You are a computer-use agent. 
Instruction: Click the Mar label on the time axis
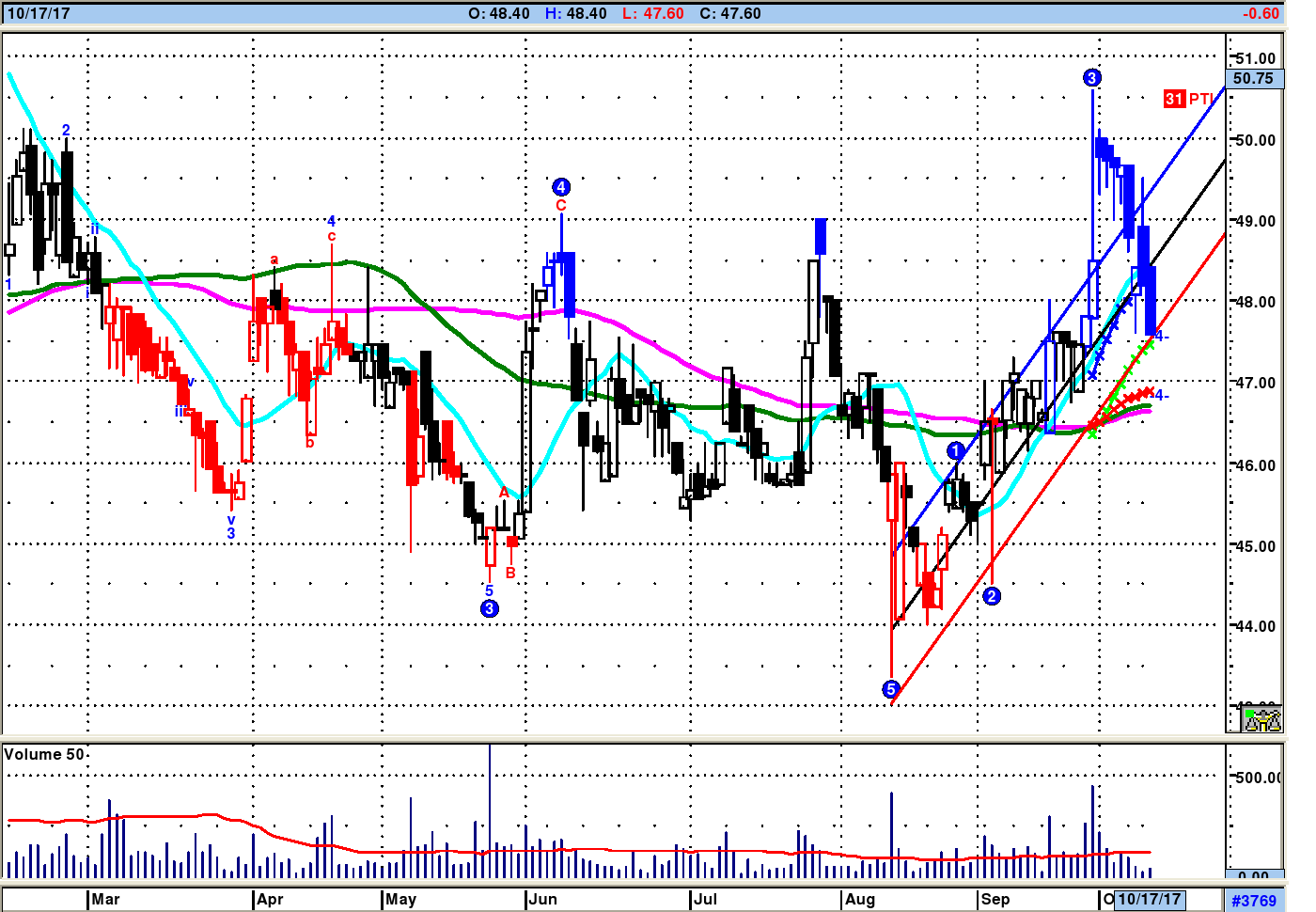[x=105, y=899]
